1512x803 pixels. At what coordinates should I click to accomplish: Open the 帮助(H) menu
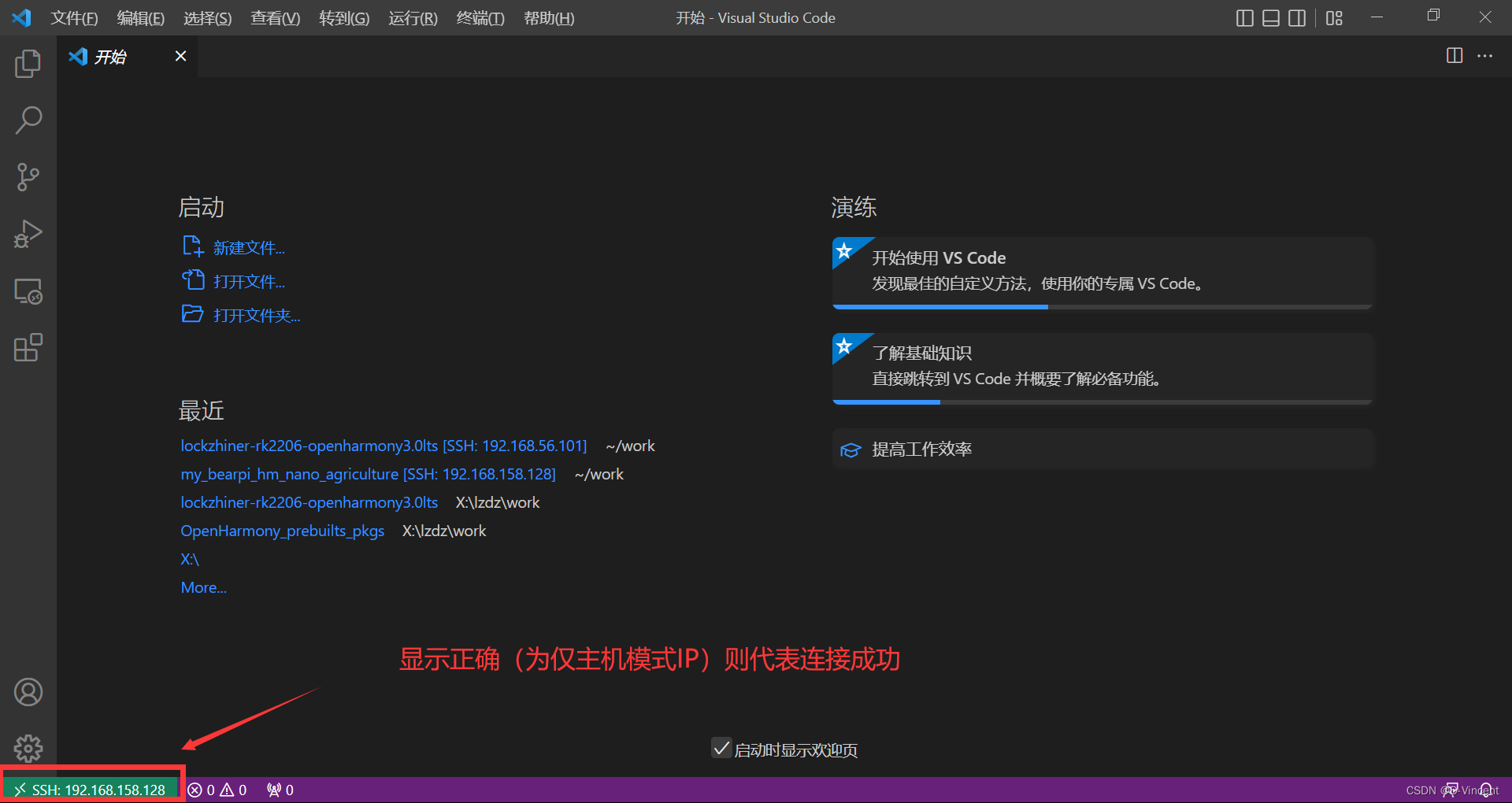549,18
